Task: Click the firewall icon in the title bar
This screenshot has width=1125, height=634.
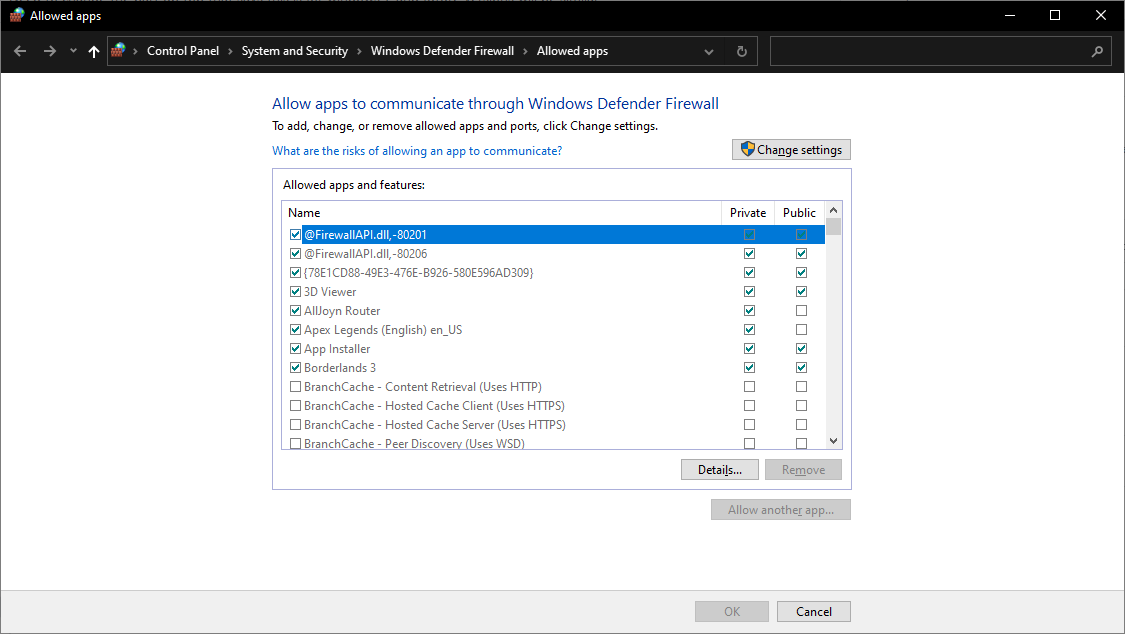Action: 14,15
